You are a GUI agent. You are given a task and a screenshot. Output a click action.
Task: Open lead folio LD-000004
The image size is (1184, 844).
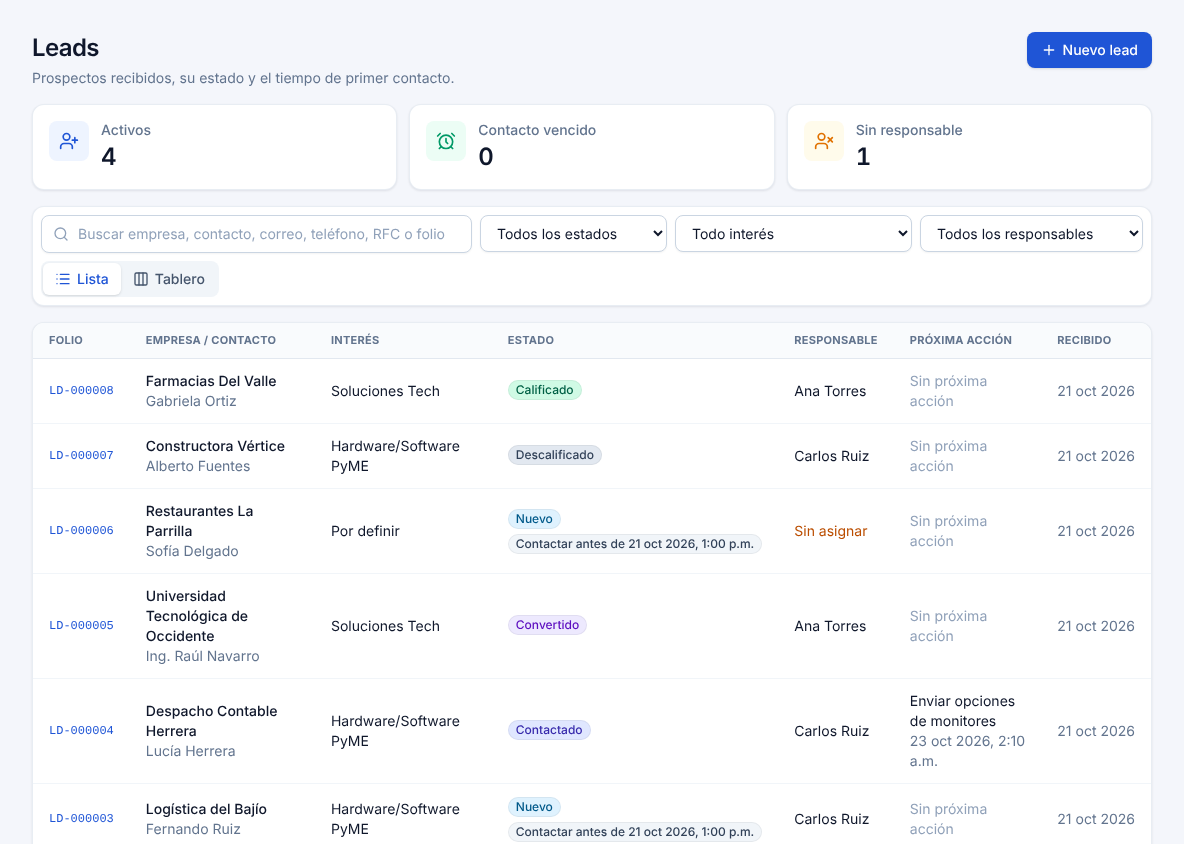click(x=82, y=730)
